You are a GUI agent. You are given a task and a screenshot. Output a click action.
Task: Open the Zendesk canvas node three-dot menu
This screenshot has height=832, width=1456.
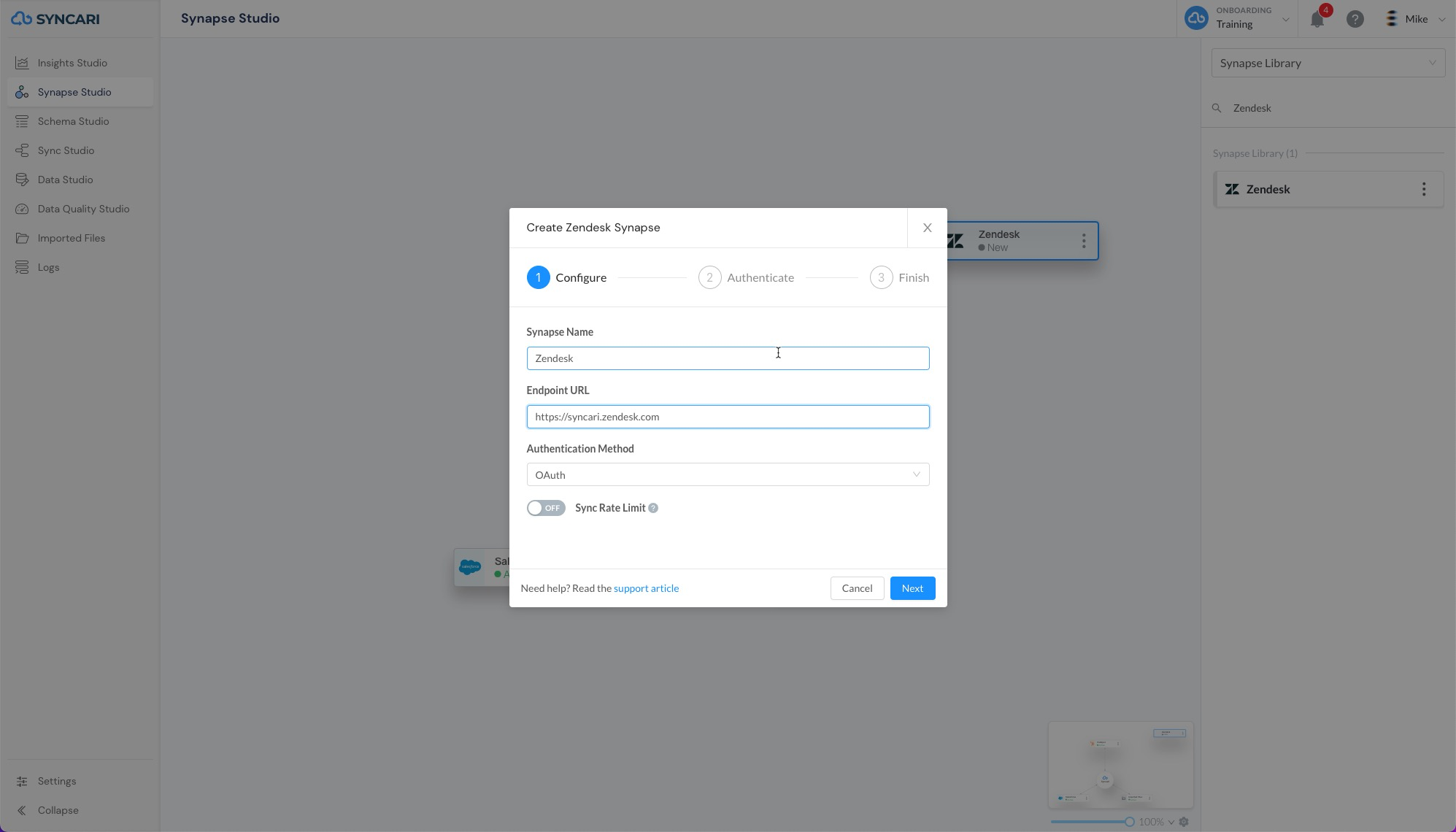tap(1084, 240)
